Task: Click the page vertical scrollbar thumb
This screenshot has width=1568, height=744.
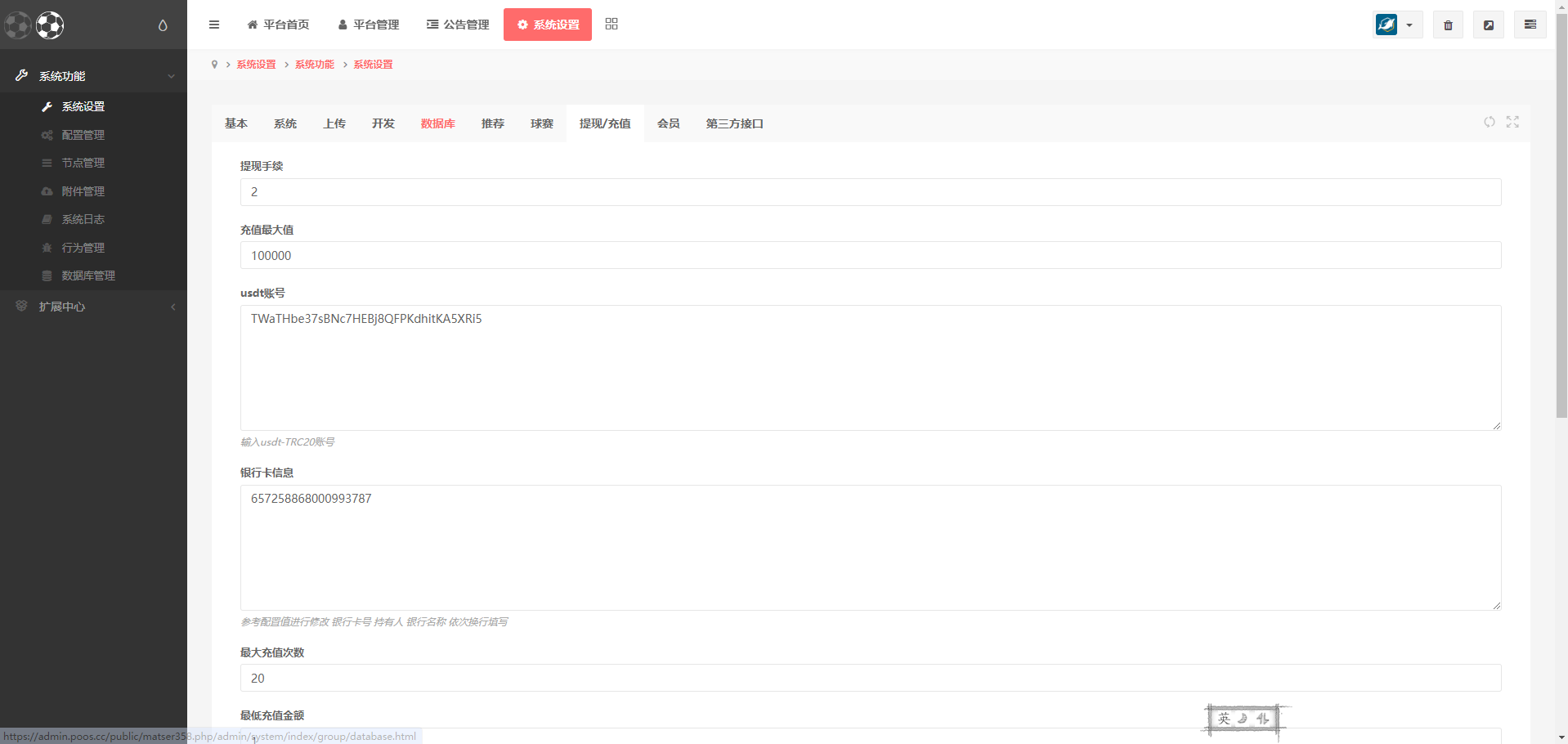Action: (x=1561, y=213)
